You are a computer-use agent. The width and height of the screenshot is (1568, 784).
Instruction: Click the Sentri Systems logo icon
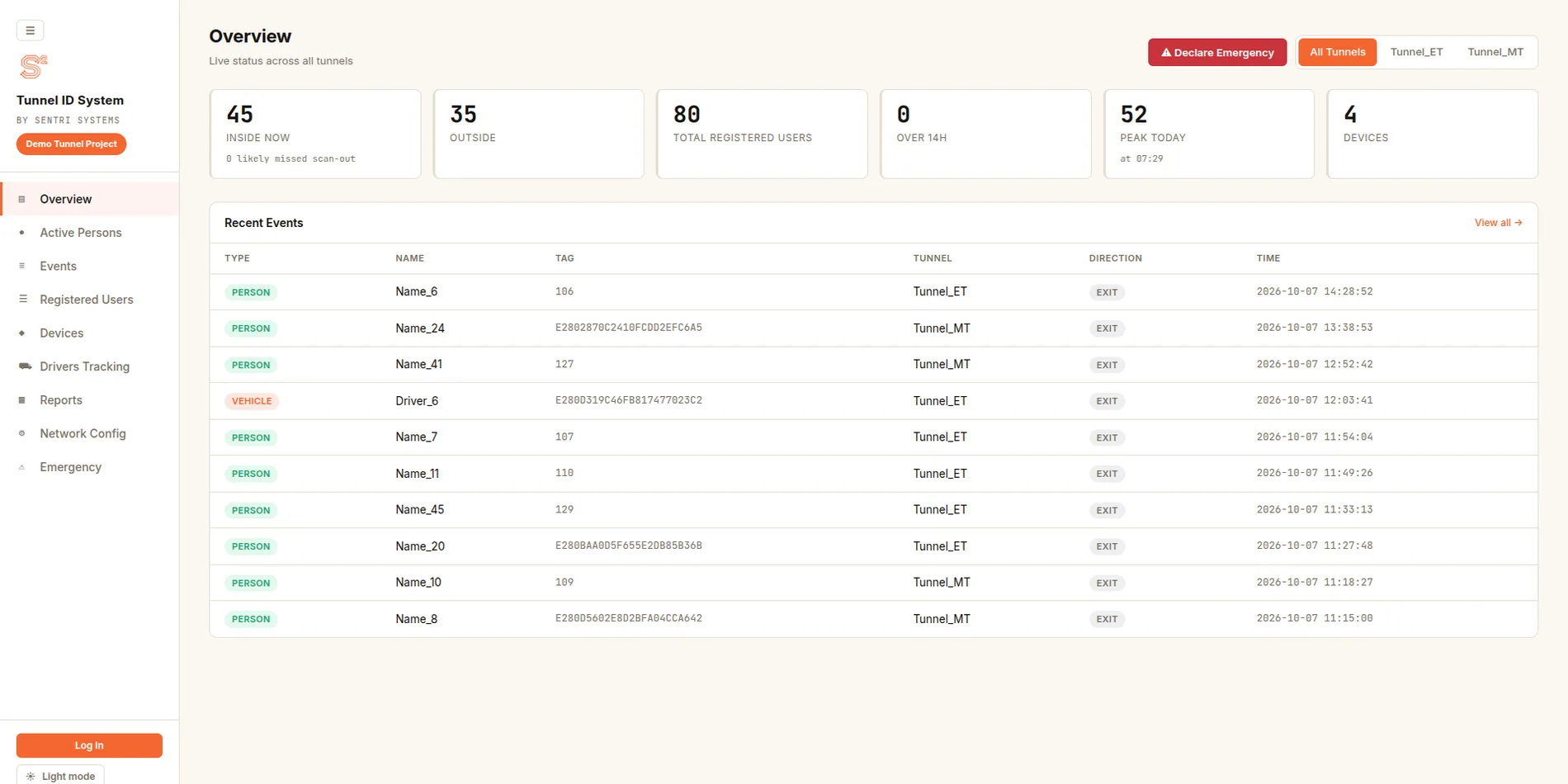tap(33, 67)
